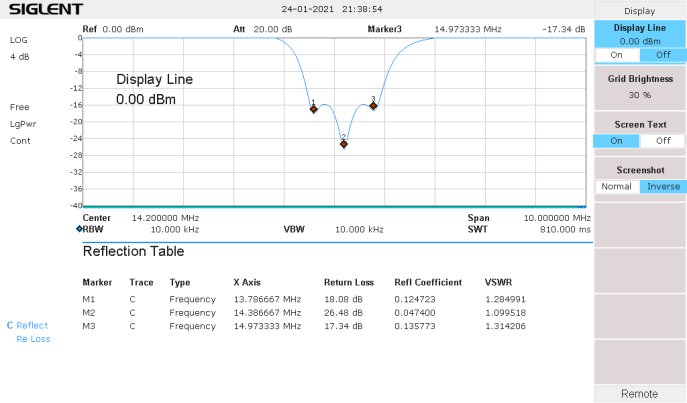
Task: Click the Display menu header
Action: point(639,10)
